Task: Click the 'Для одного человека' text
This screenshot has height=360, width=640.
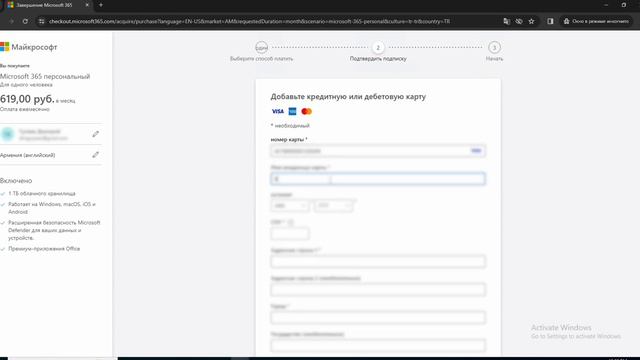Action: pos(26,85)
